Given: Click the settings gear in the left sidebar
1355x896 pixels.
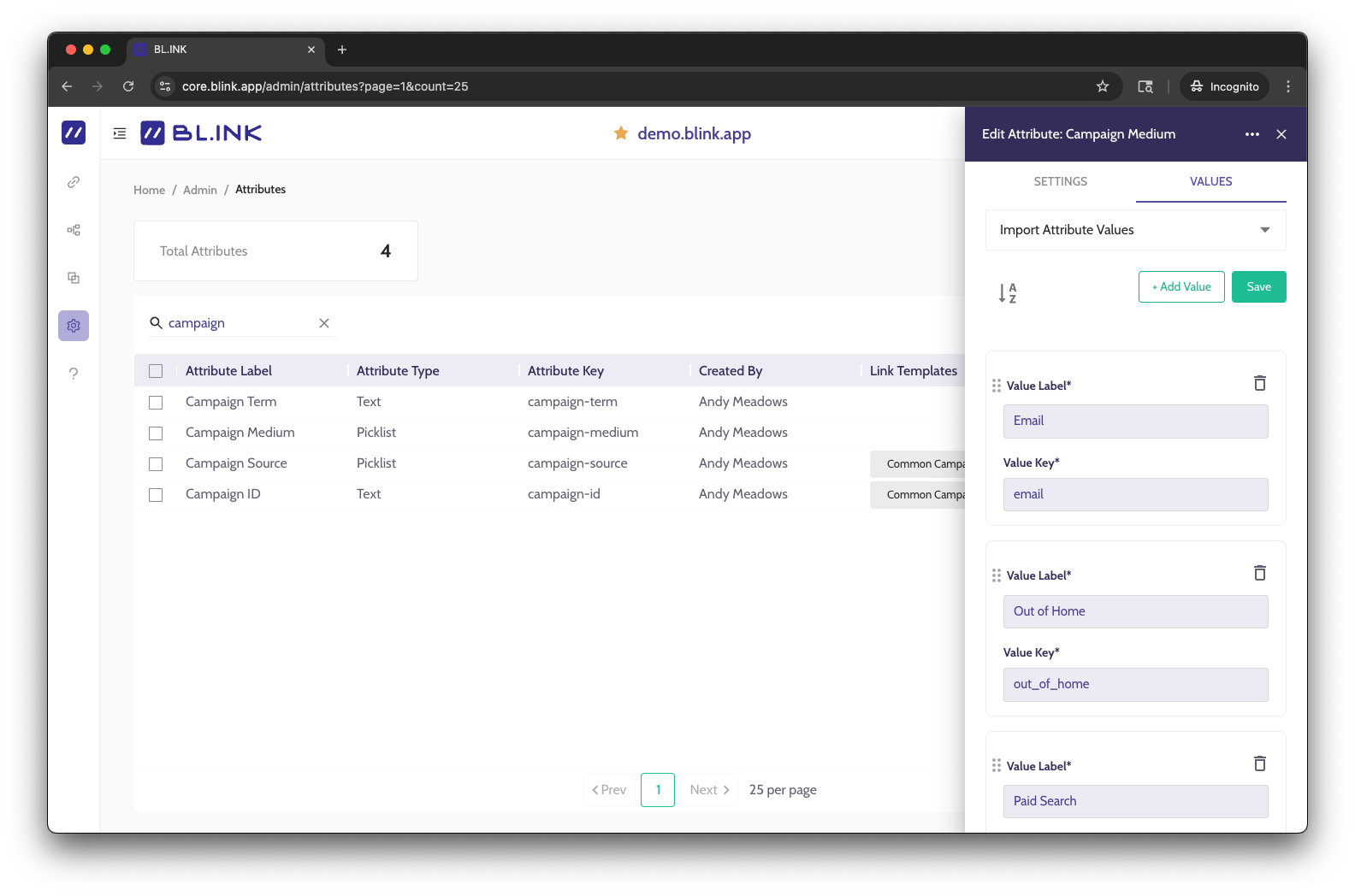Looking at the screenshot, I should [74, 326].
